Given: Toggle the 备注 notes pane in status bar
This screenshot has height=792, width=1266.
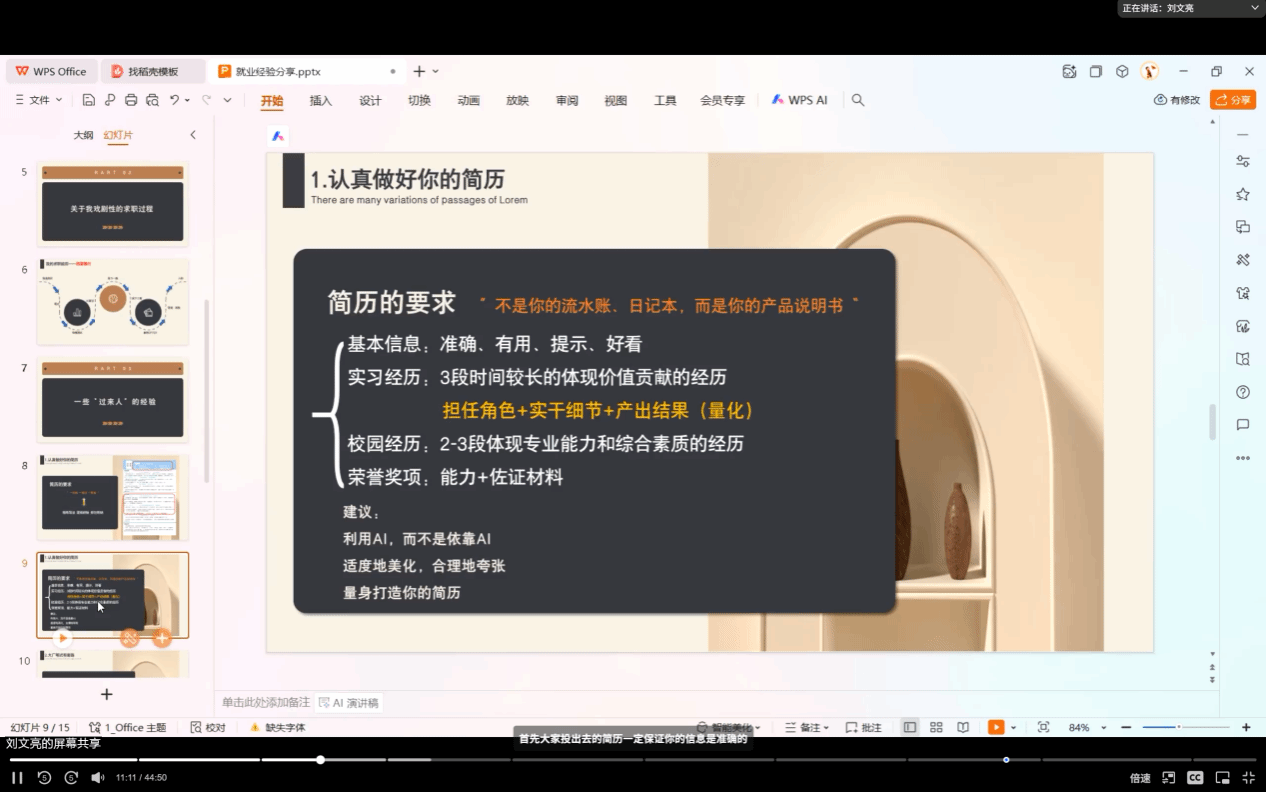Looking at the screenshot, I should click(806, 727).
